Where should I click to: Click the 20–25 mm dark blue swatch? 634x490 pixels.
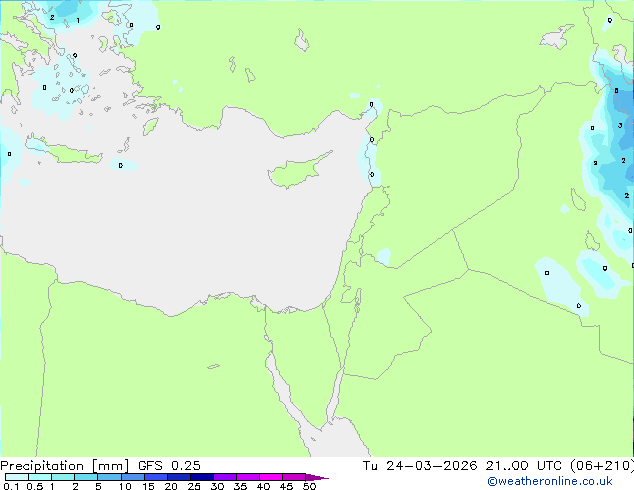179,477
